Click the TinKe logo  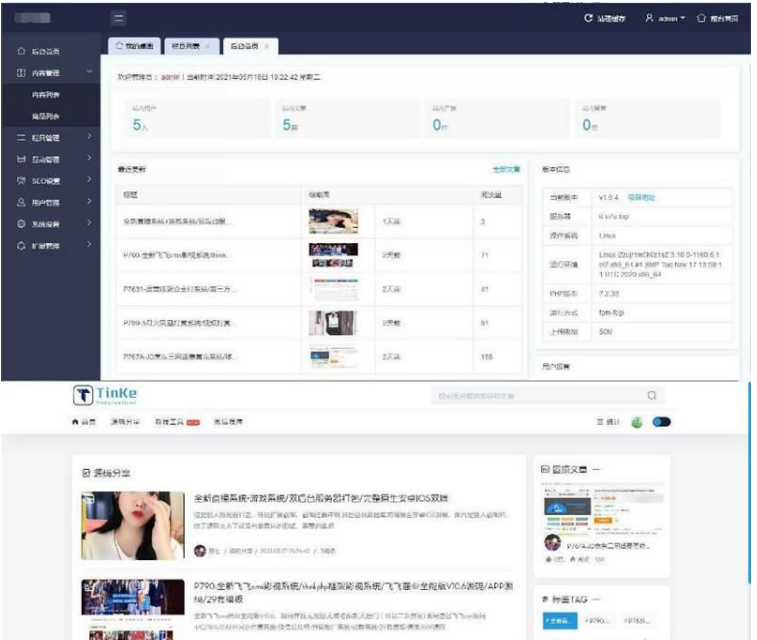pos(112,396)
